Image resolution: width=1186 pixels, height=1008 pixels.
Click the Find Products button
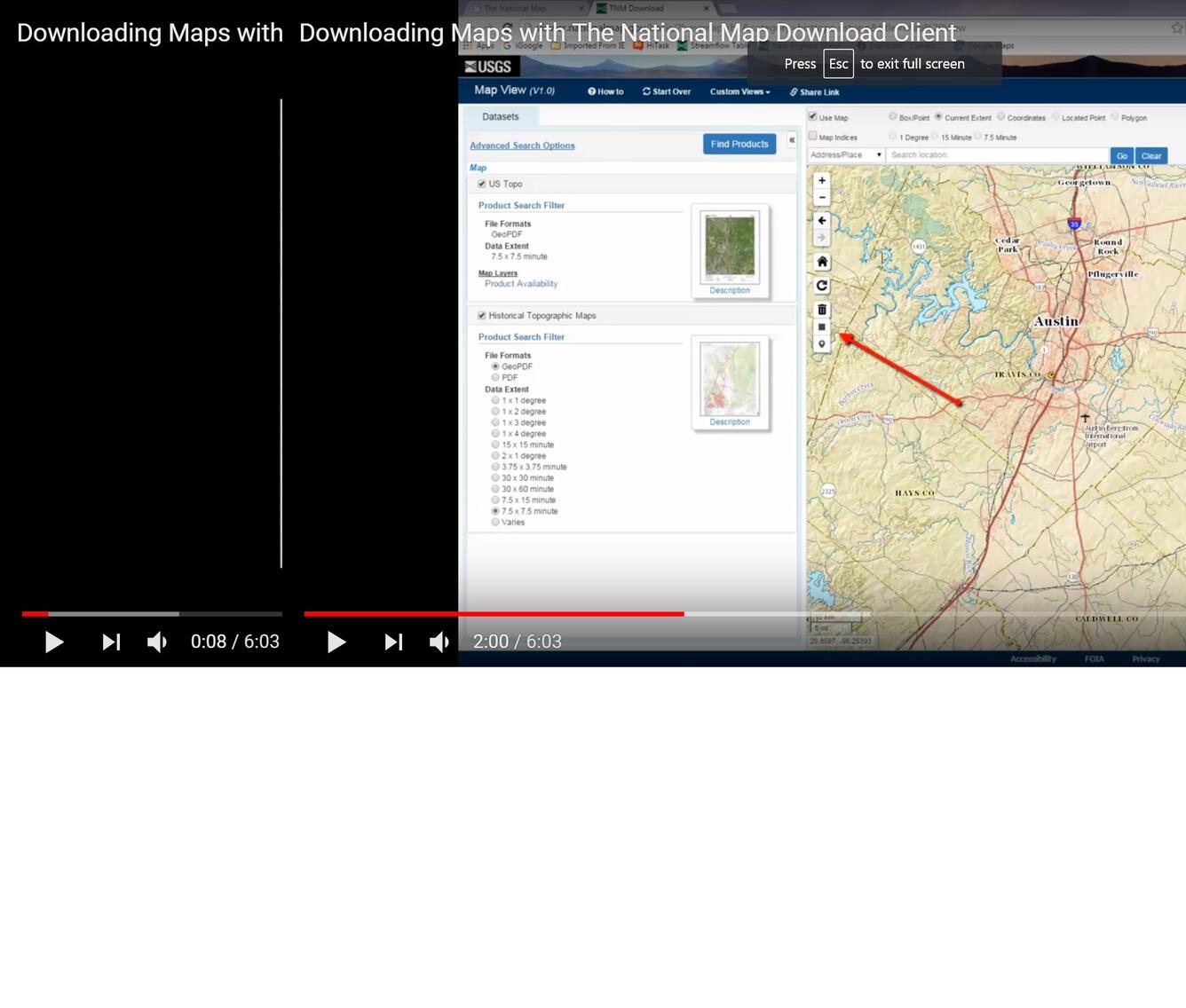tap(739, 144)
